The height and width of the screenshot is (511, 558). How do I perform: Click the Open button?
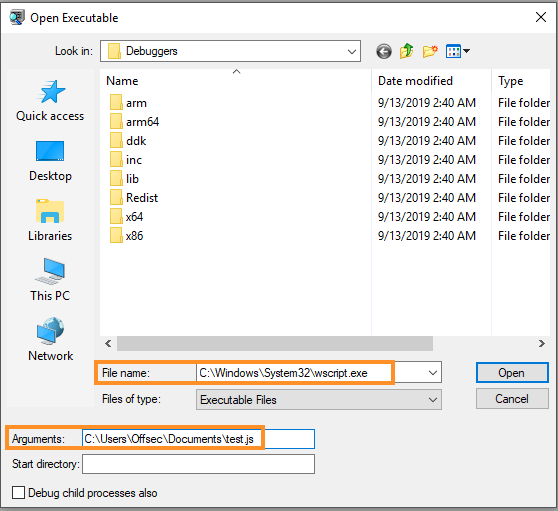point(512,373)
